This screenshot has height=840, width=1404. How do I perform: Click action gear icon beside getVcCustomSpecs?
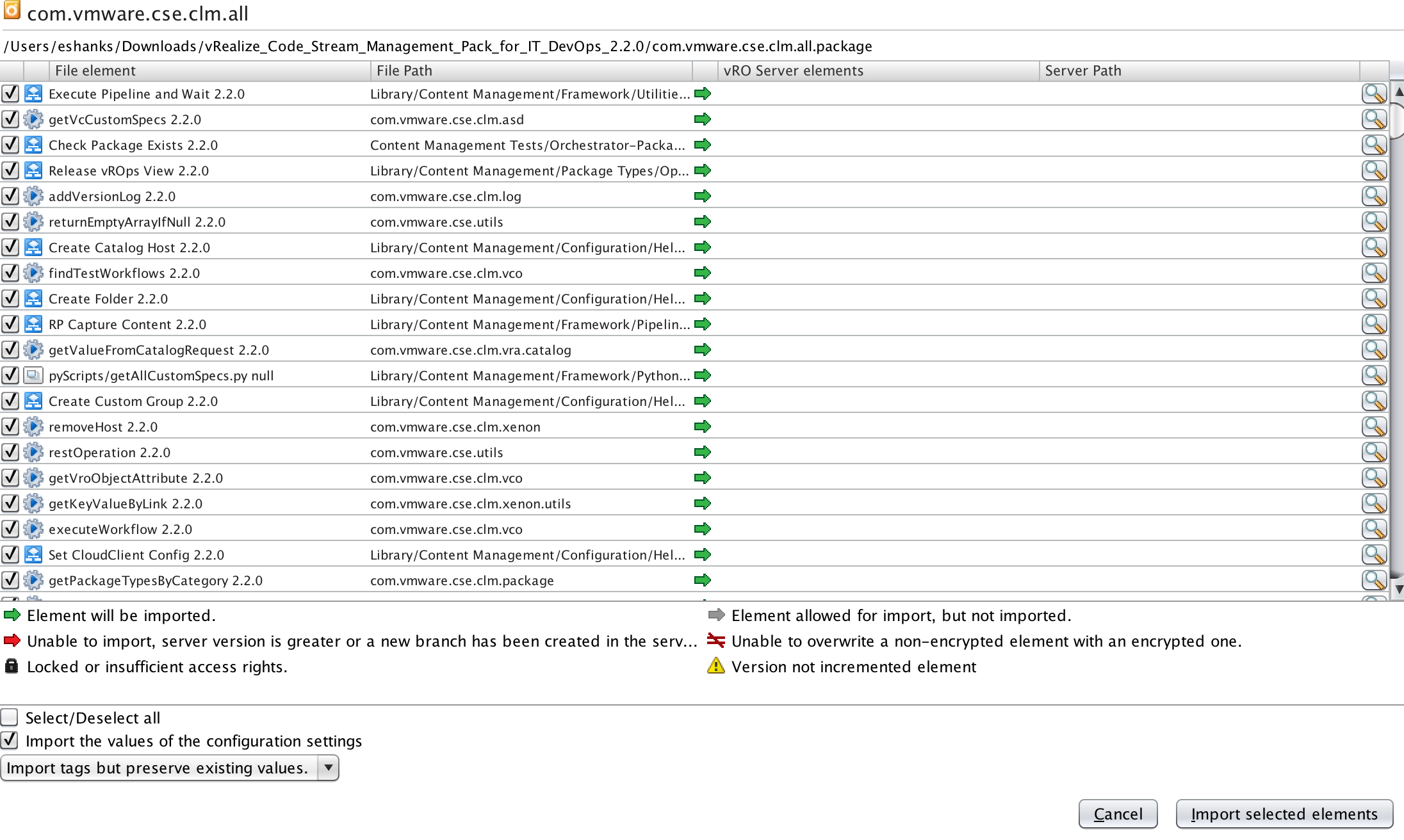(33, 120)
